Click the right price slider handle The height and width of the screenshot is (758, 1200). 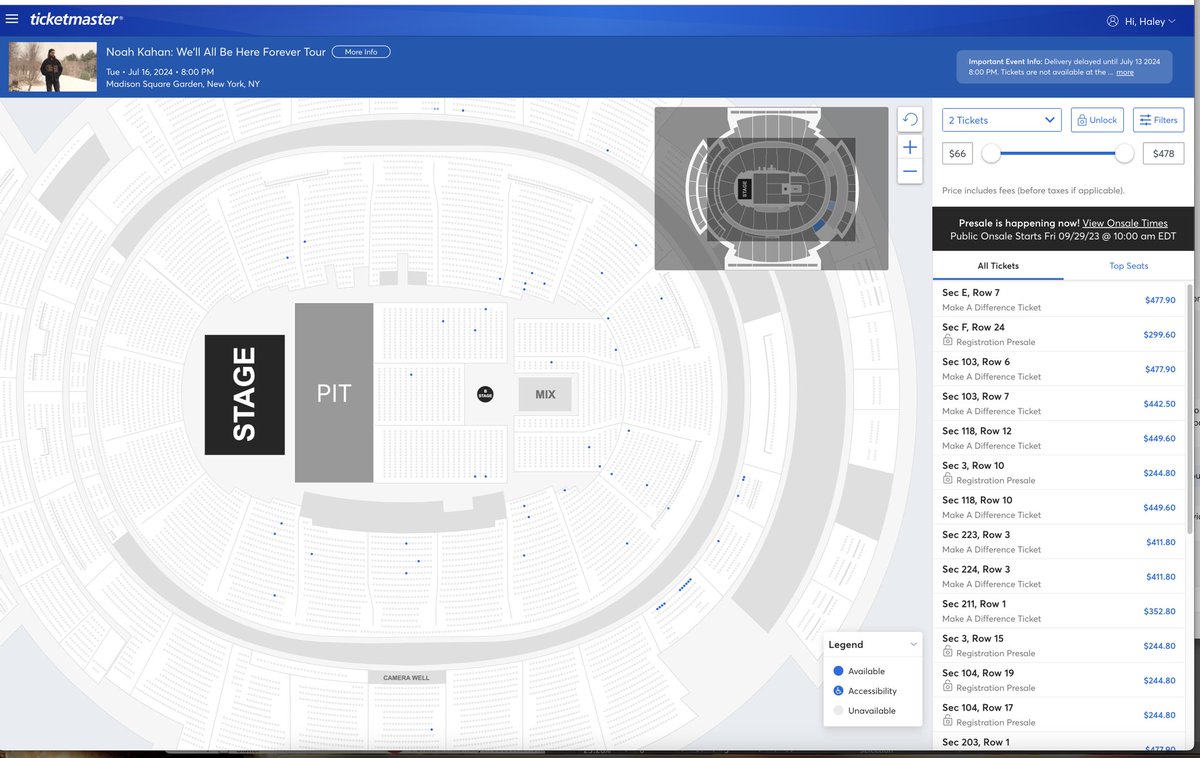pos(1125,153)
